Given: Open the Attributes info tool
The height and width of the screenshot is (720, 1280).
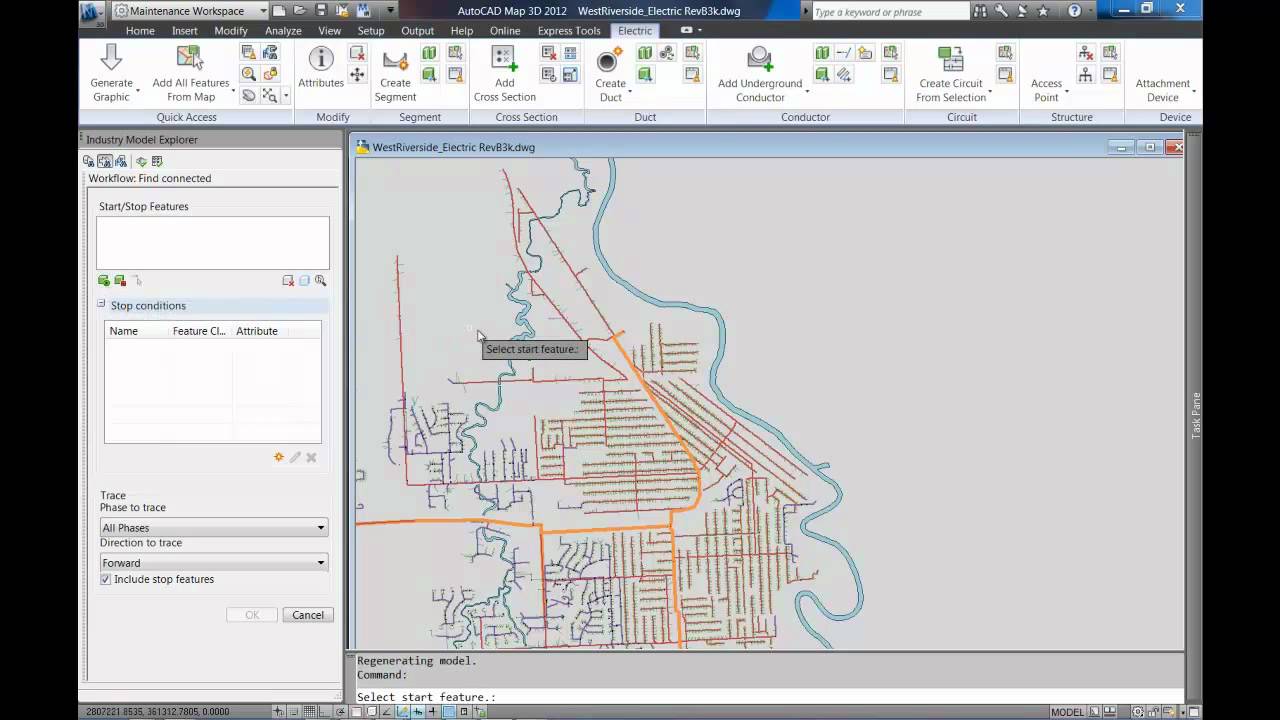Looking at the screenshot, I should (321, 66).
